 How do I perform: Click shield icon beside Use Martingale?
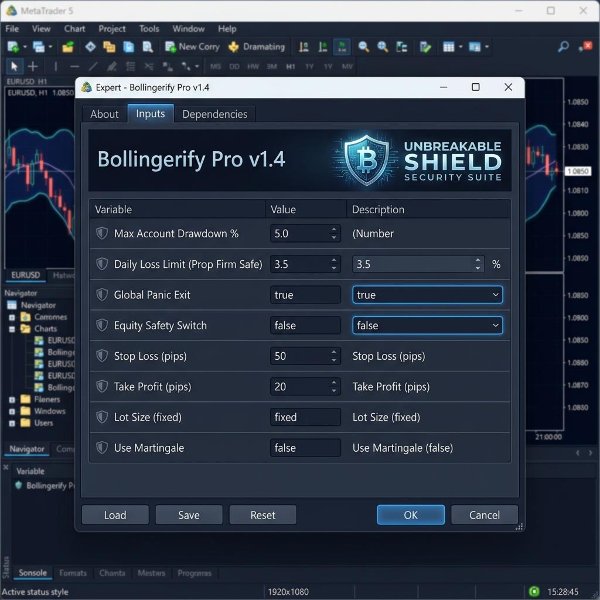pos(102,448)
